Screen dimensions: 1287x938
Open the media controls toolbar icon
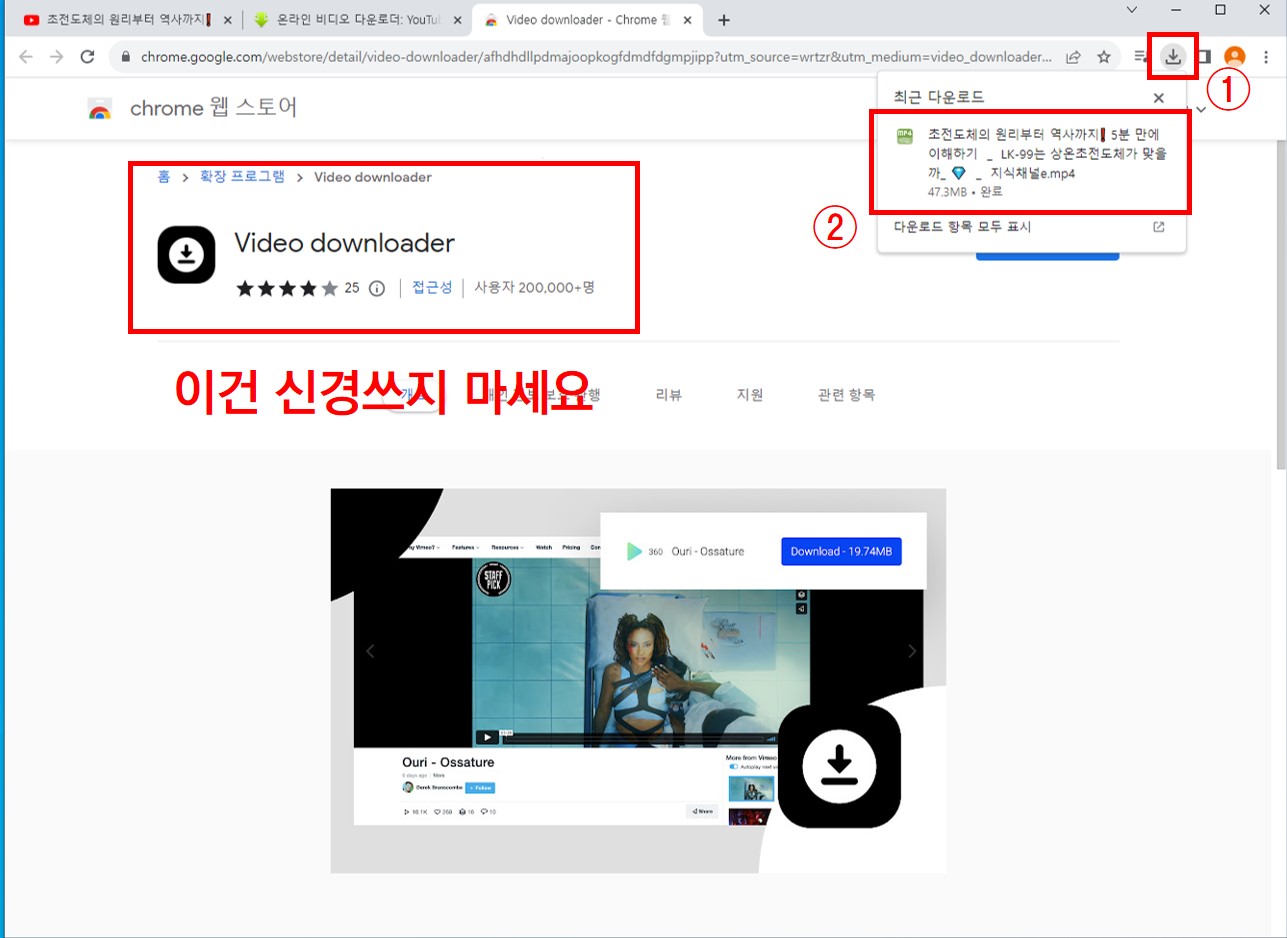[x=1142, y=57]
